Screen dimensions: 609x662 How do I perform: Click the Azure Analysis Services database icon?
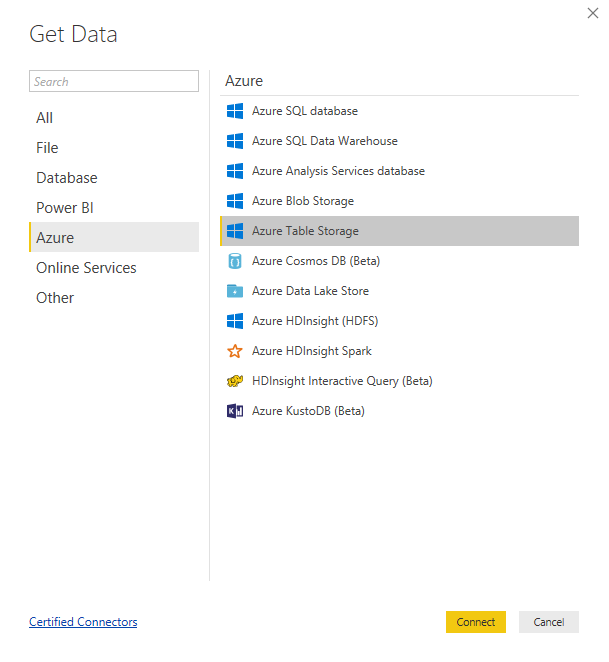[x=235, y=171]
